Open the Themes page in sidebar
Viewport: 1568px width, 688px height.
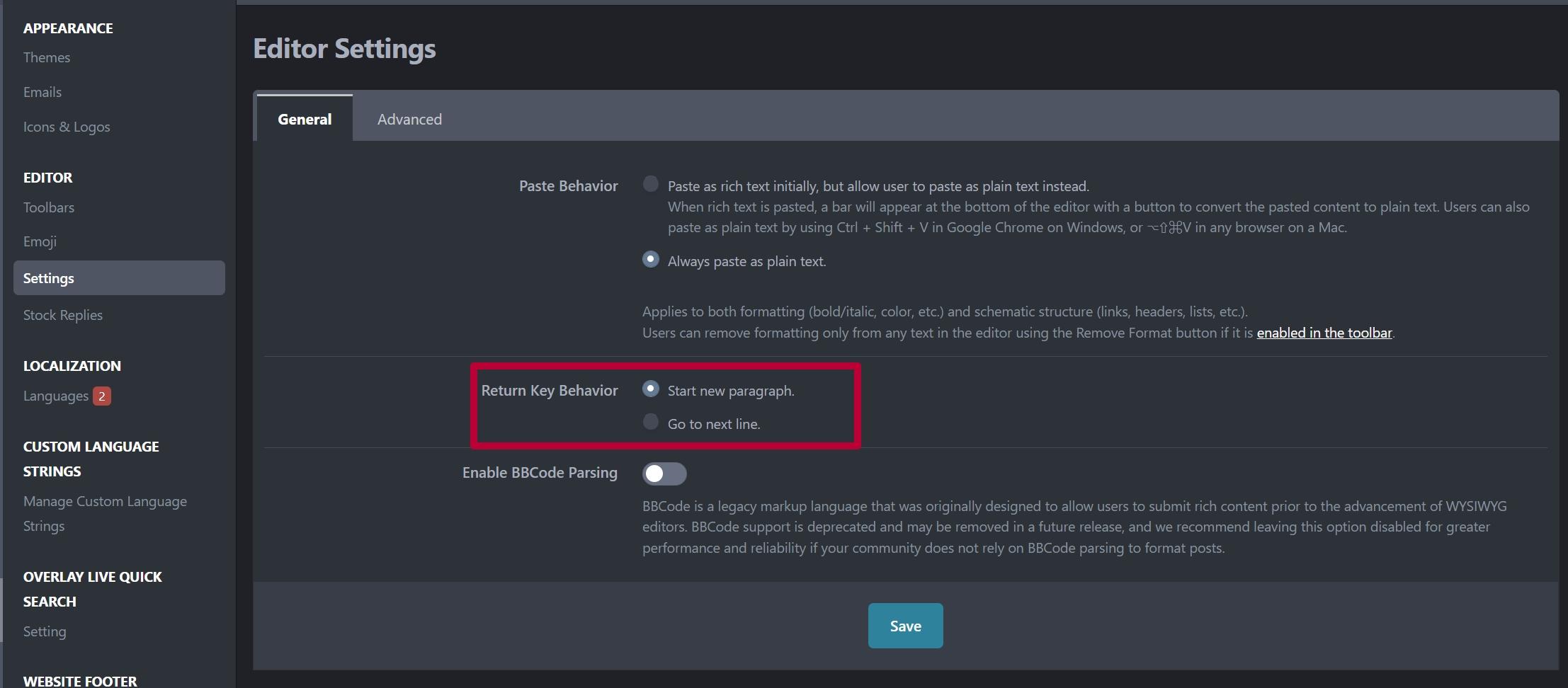tap(47, 57)
